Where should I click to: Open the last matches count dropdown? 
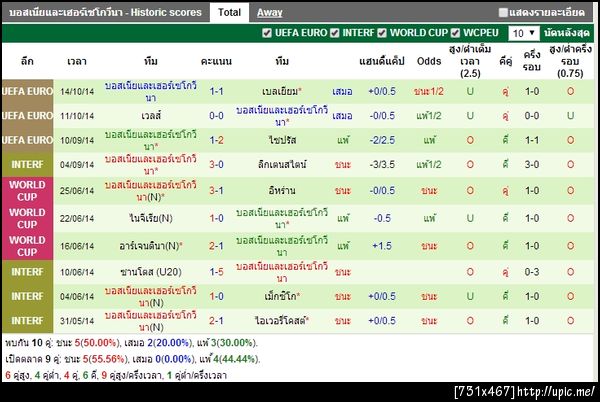click(523, 33)
